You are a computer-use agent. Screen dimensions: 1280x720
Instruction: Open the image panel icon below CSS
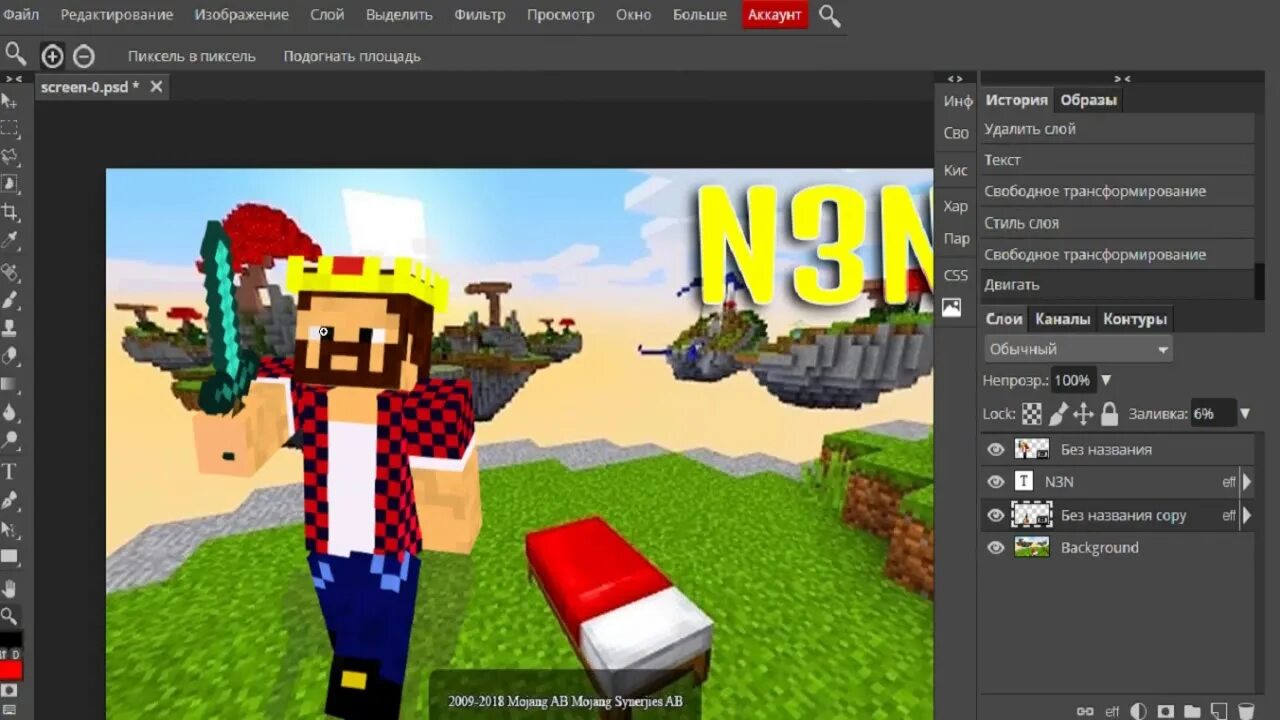click(x=952, y=307)
